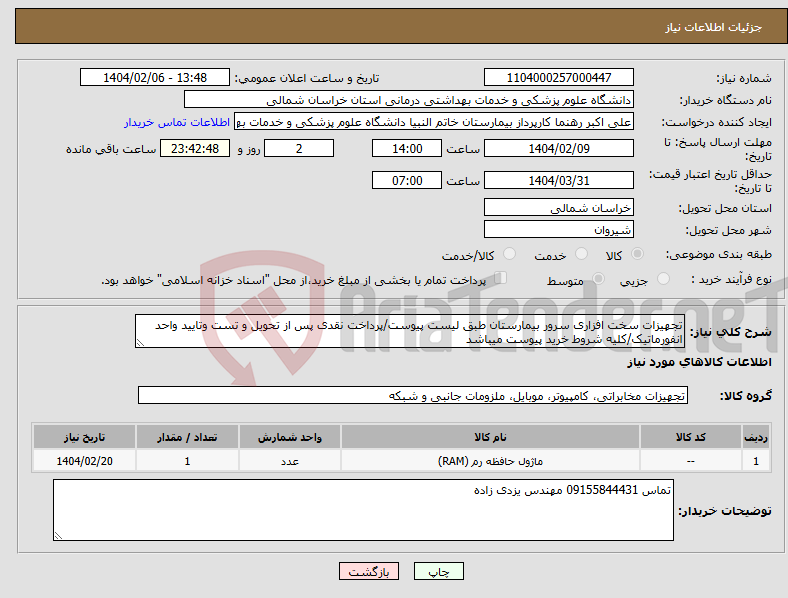Click the remaining days field showing 2
Viewport: 788px width, 598px height.
click(299, 148)
